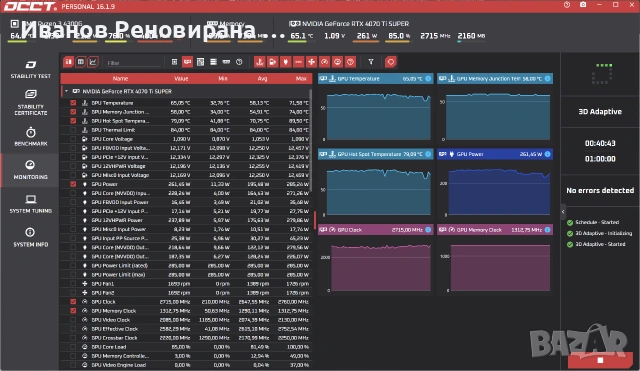Toggle the motherboard device filter icon

[200, 62]
